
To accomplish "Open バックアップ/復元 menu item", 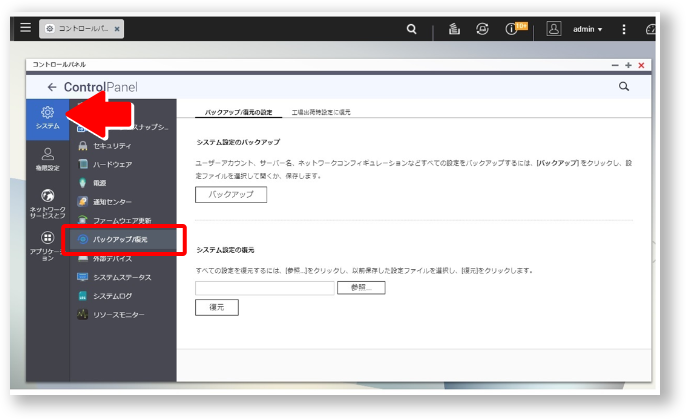I will [123, 239].
